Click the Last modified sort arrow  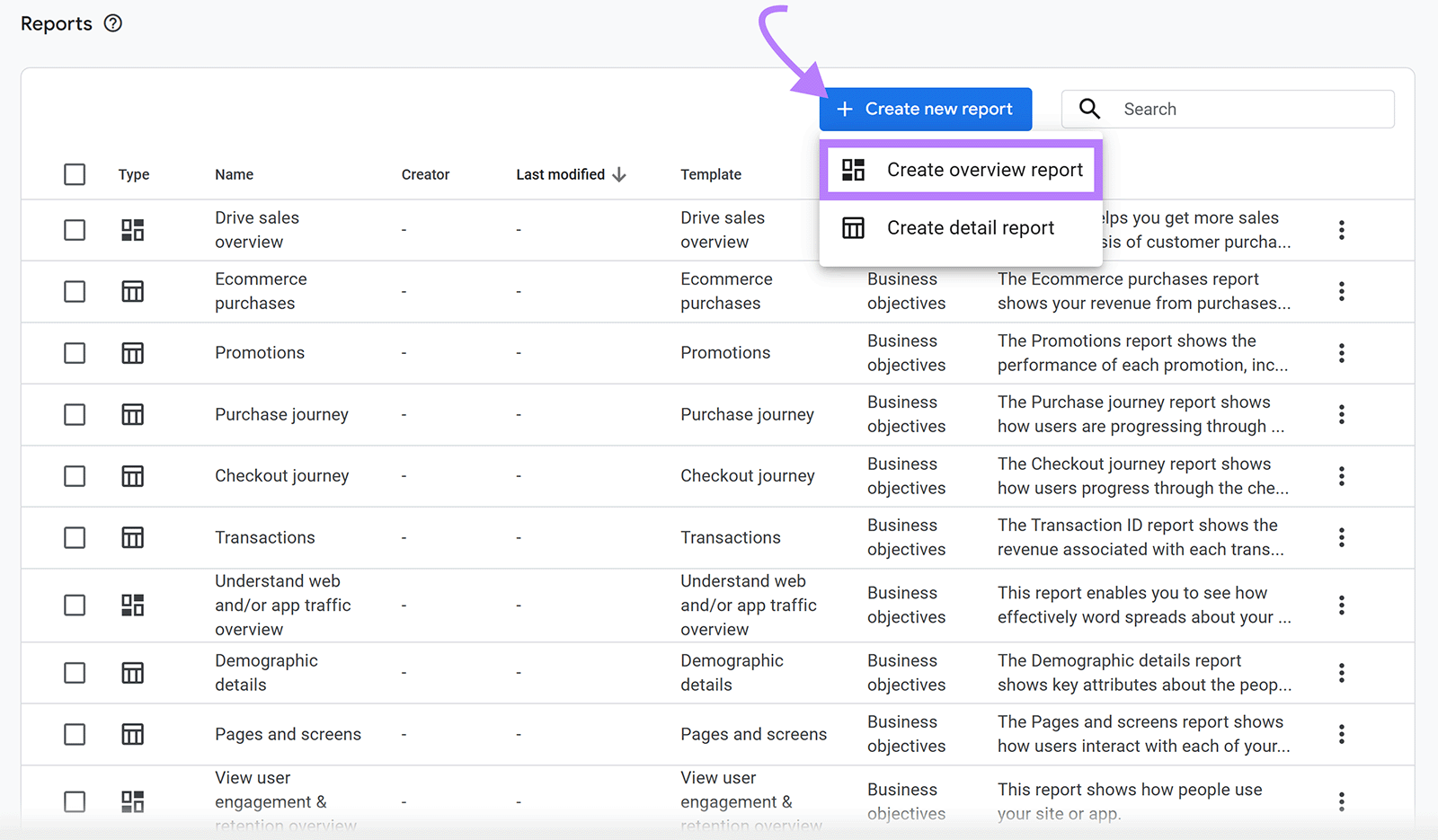coord(621,174)
